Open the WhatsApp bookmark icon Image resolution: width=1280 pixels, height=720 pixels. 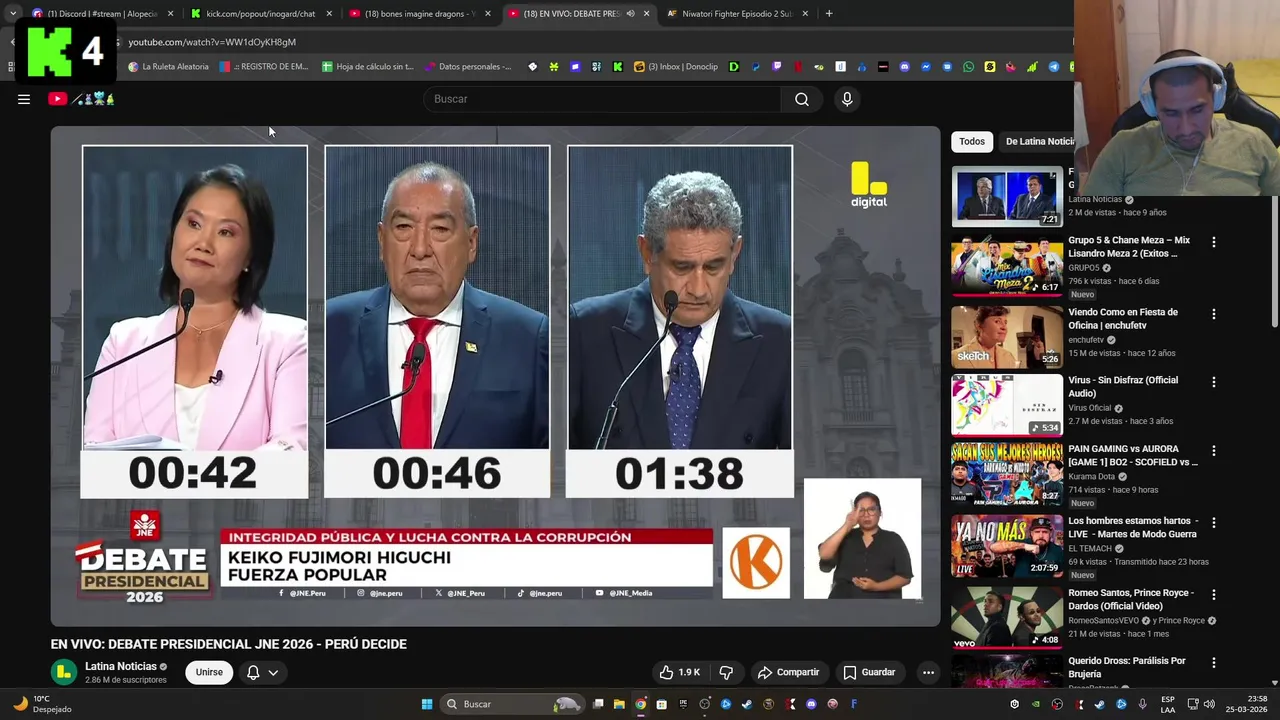tap(968, 67)
